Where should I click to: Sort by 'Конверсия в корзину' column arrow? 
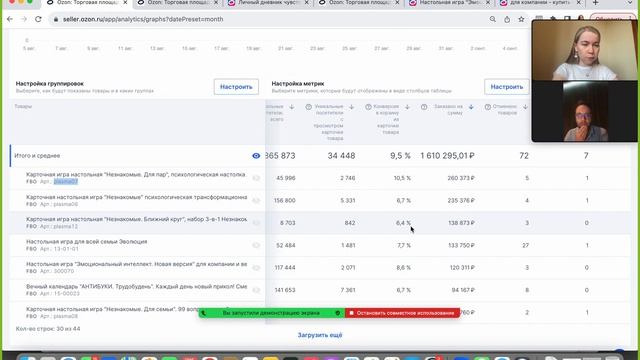pos(407,107)
